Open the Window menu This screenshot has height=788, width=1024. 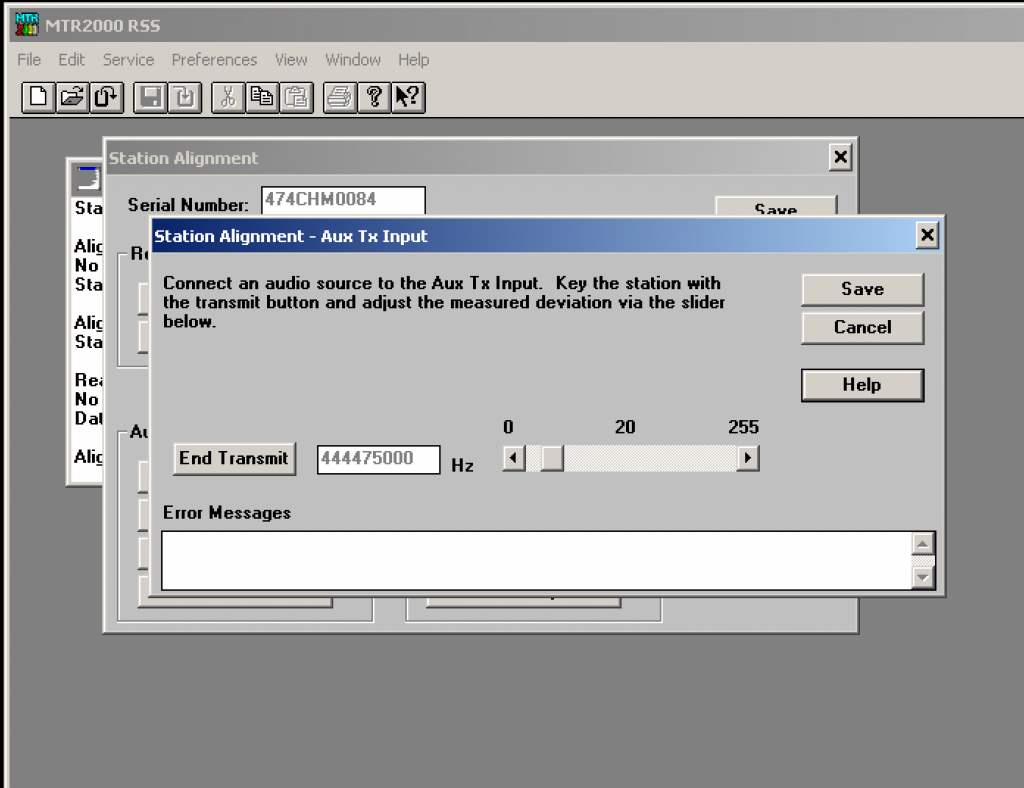point(353,59)
